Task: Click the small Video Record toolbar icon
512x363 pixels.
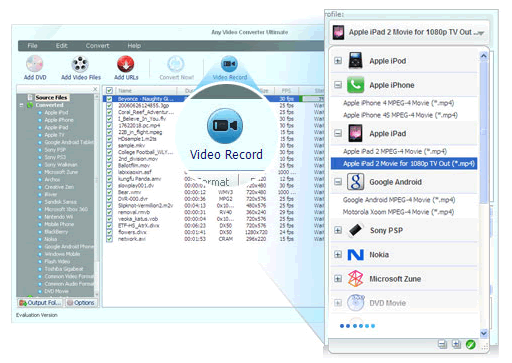Action: pos(229,64)
